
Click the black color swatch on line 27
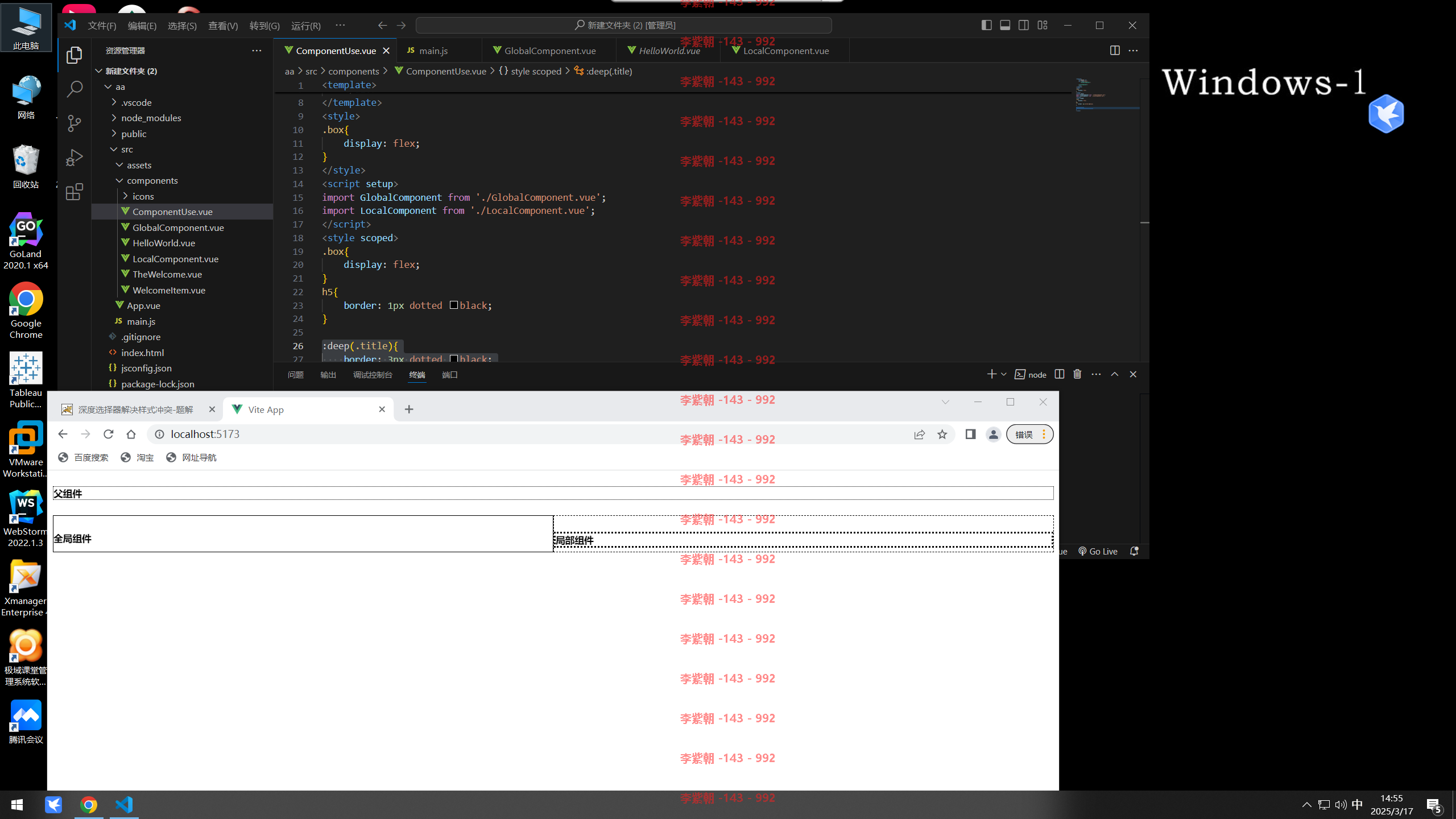pyautogui.click(x=454, y=359)
